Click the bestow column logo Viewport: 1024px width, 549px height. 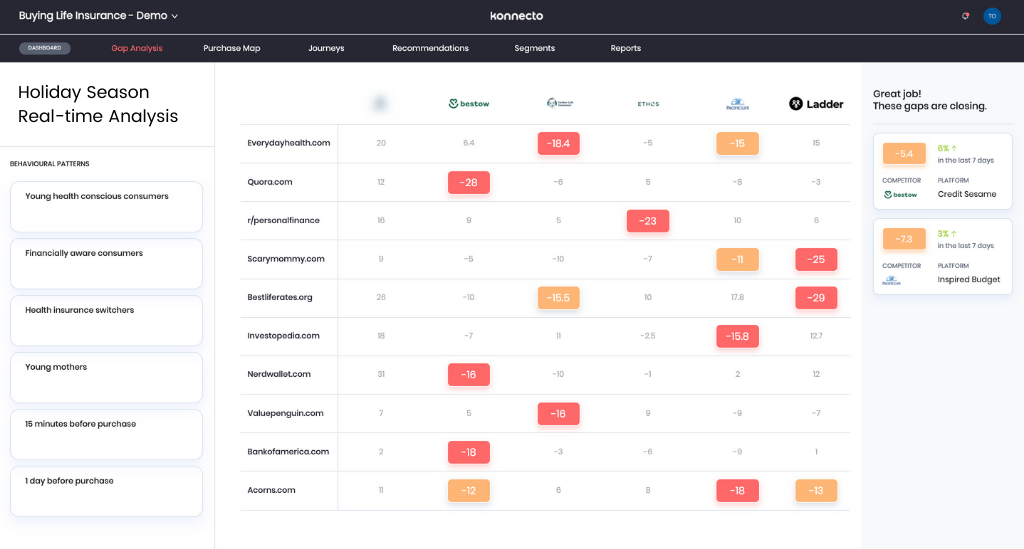click(469, 103)
